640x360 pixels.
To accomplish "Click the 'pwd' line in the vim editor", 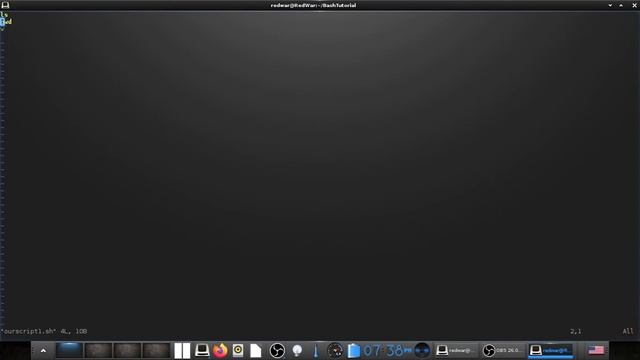I will (x=6, y=22).
